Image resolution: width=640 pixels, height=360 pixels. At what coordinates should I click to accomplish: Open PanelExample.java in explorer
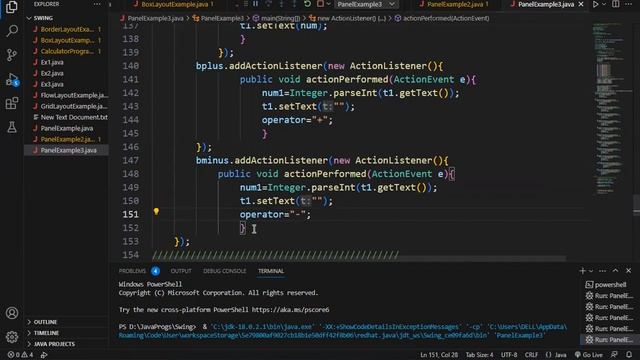click(67, 129)
